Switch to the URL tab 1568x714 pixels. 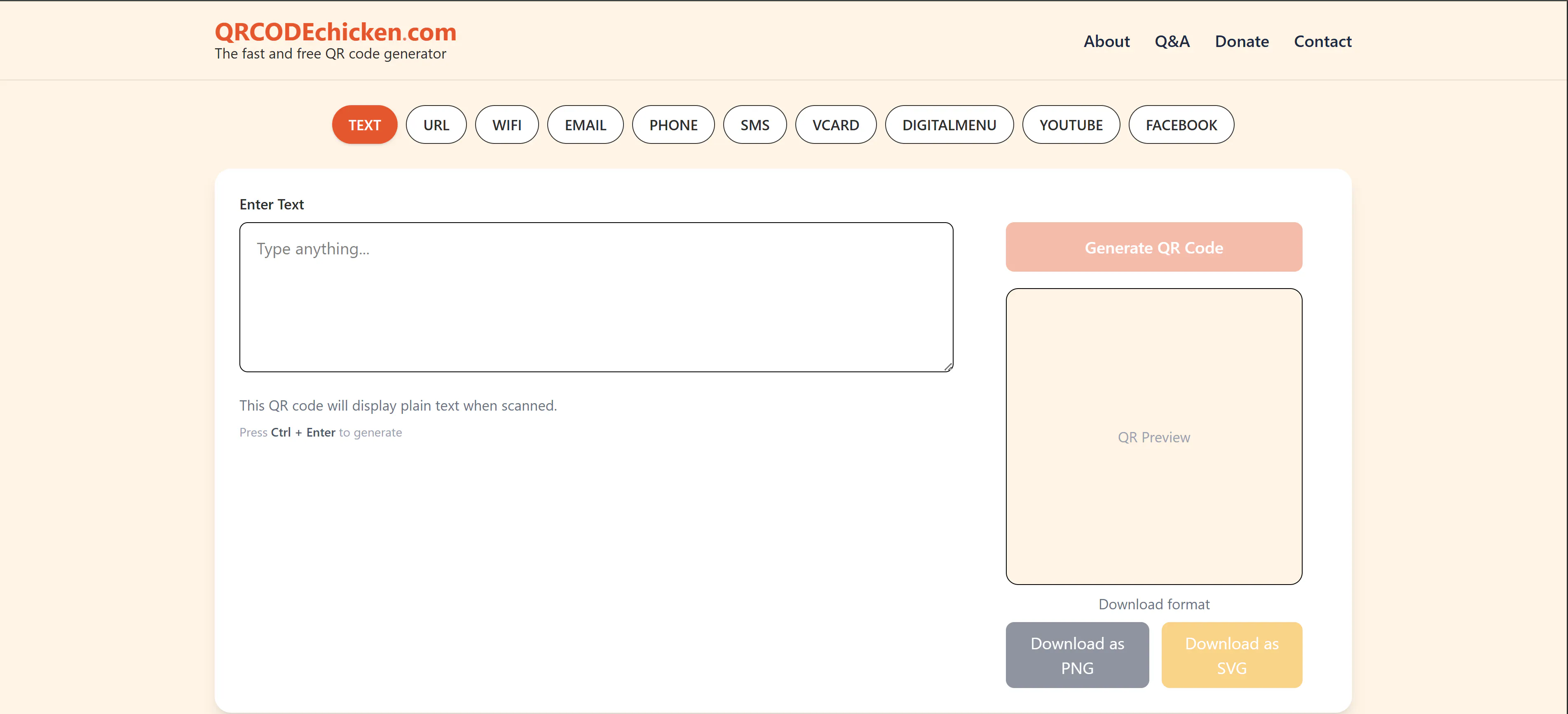[x=436, y=125]
